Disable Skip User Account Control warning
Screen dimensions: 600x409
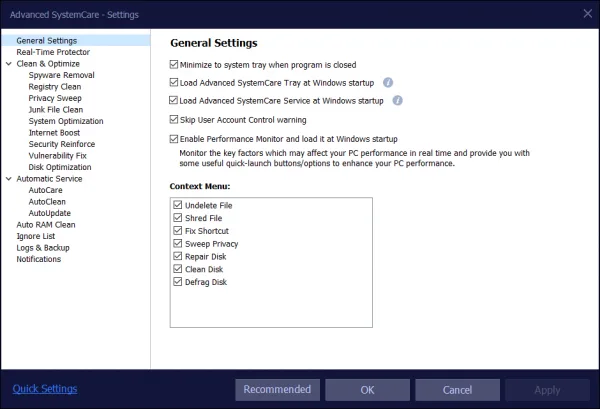(x=174, y=120)
